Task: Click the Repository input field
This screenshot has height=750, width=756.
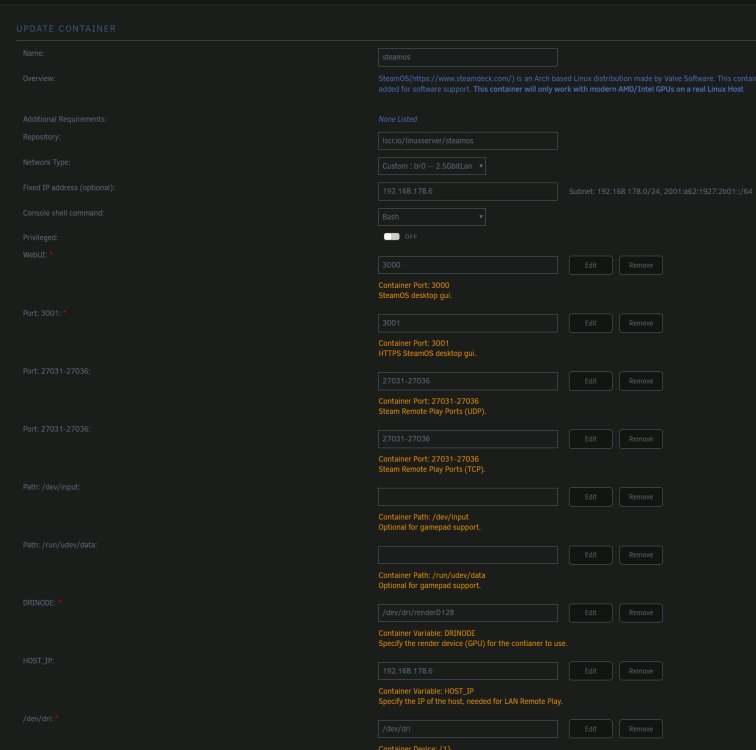Action: click(468, 141)
